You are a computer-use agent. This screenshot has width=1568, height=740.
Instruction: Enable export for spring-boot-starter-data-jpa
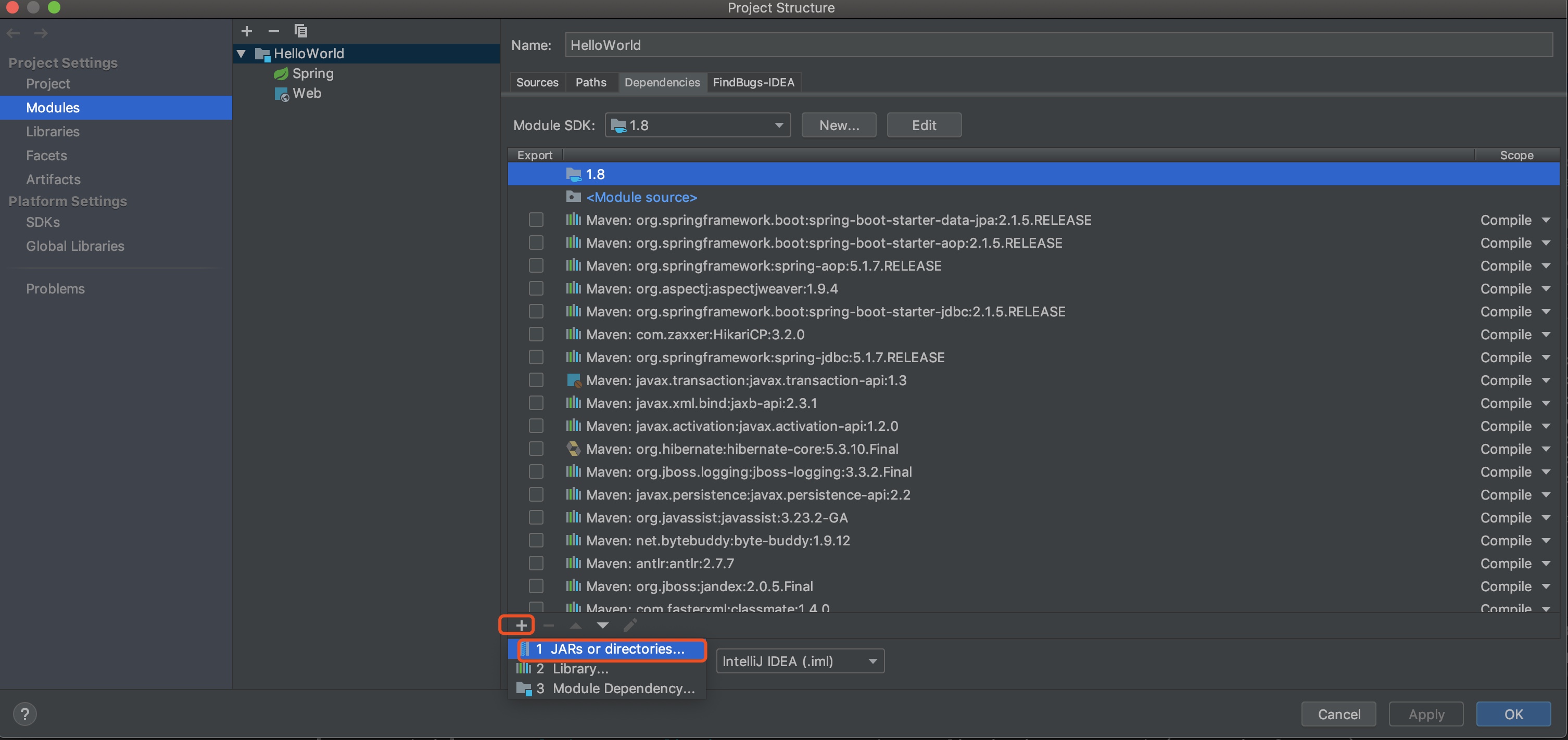(536, 220)
